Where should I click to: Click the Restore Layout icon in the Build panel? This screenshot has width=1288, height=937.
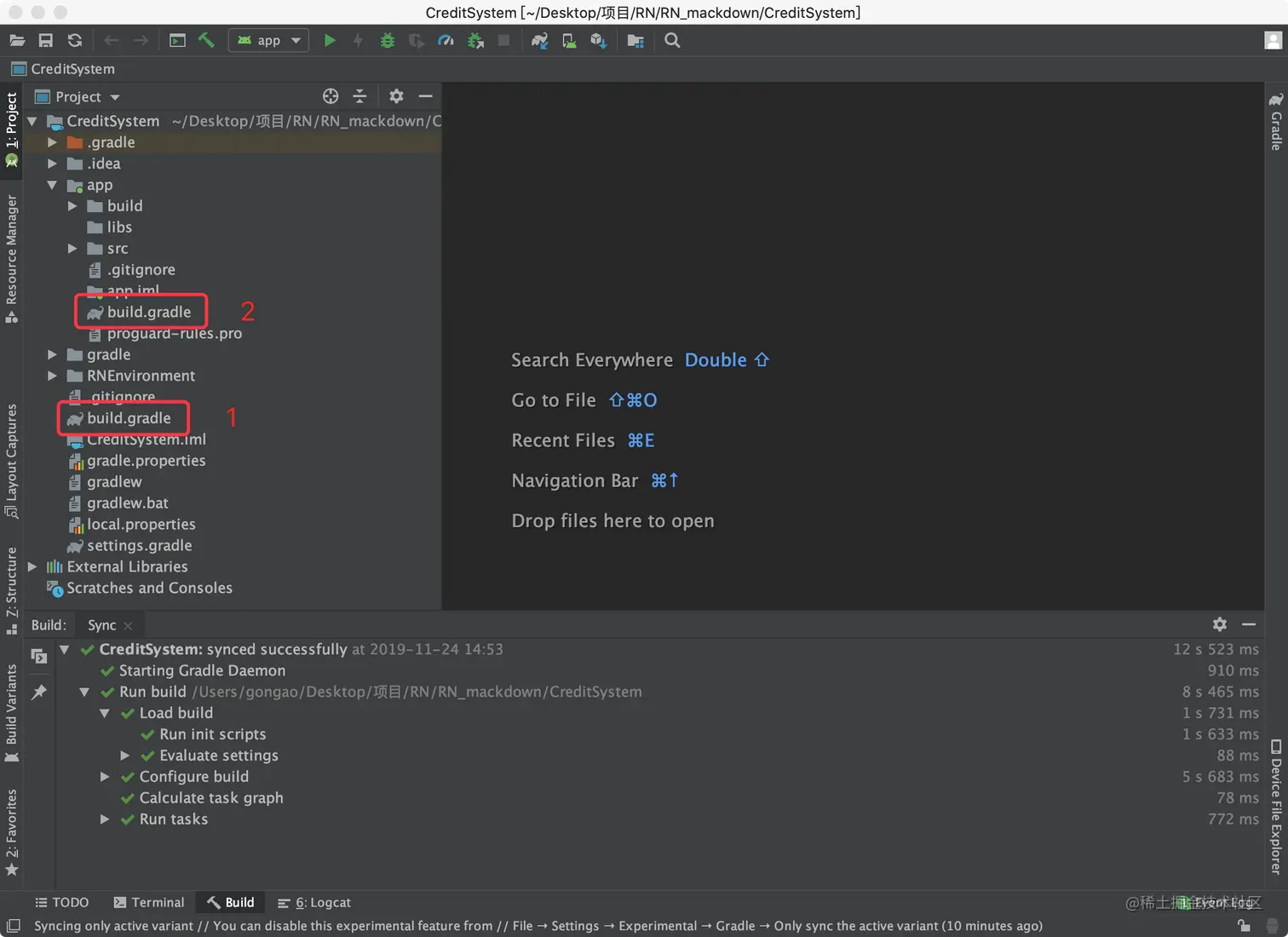(38, 655)
